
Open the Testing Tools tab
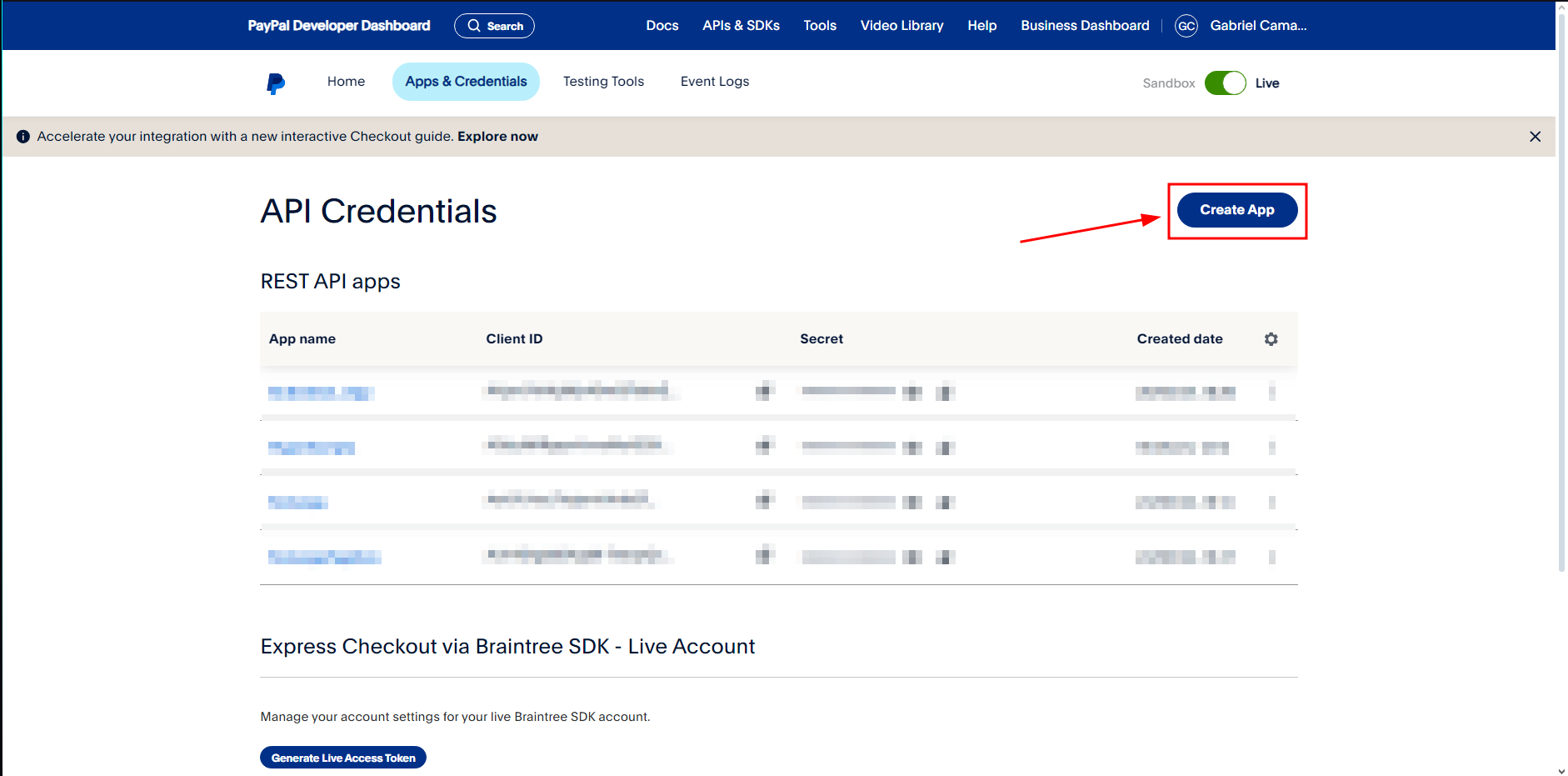tap(603, 82)
